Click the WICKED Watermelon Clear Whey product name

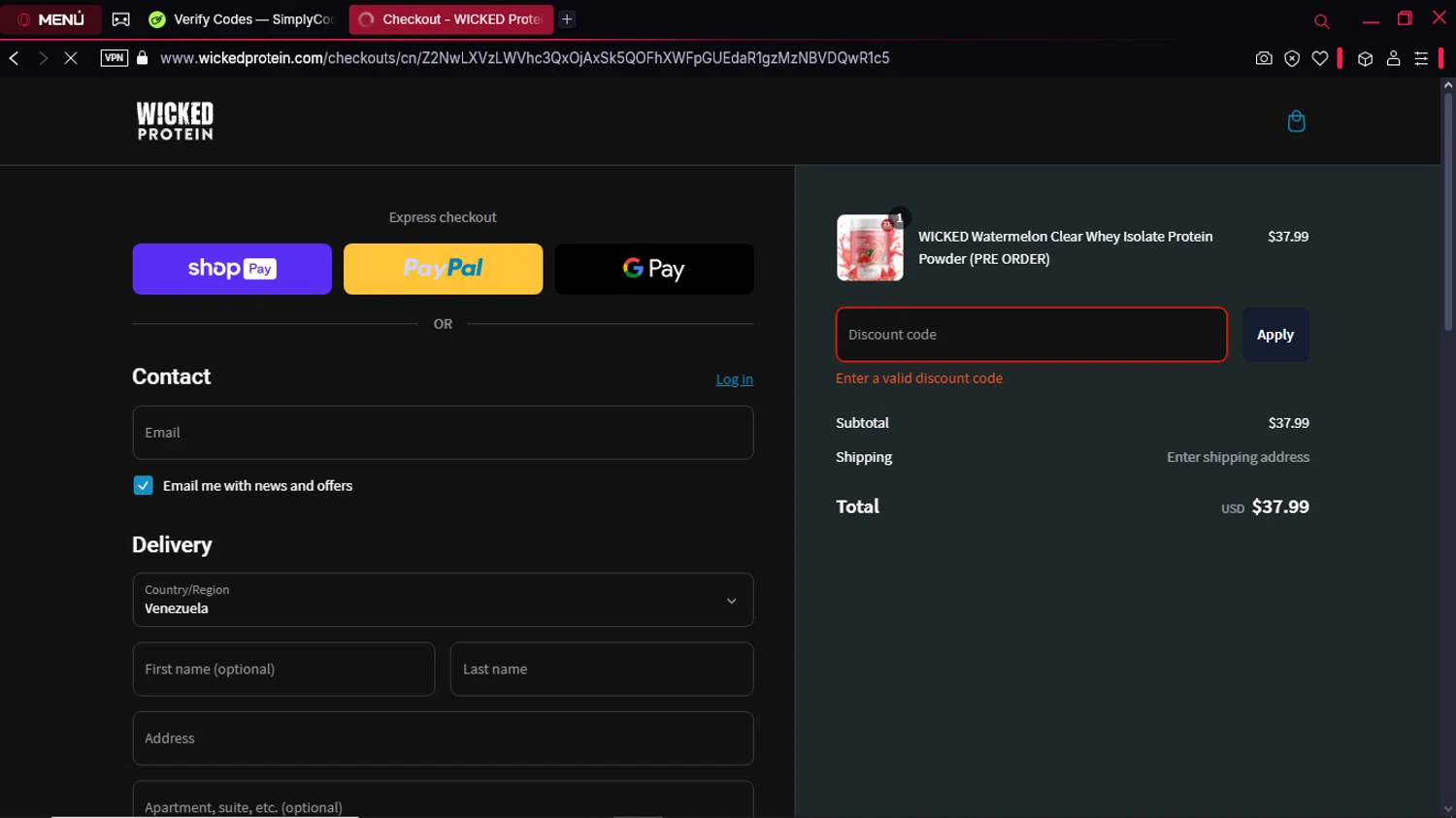point(1065,247)
